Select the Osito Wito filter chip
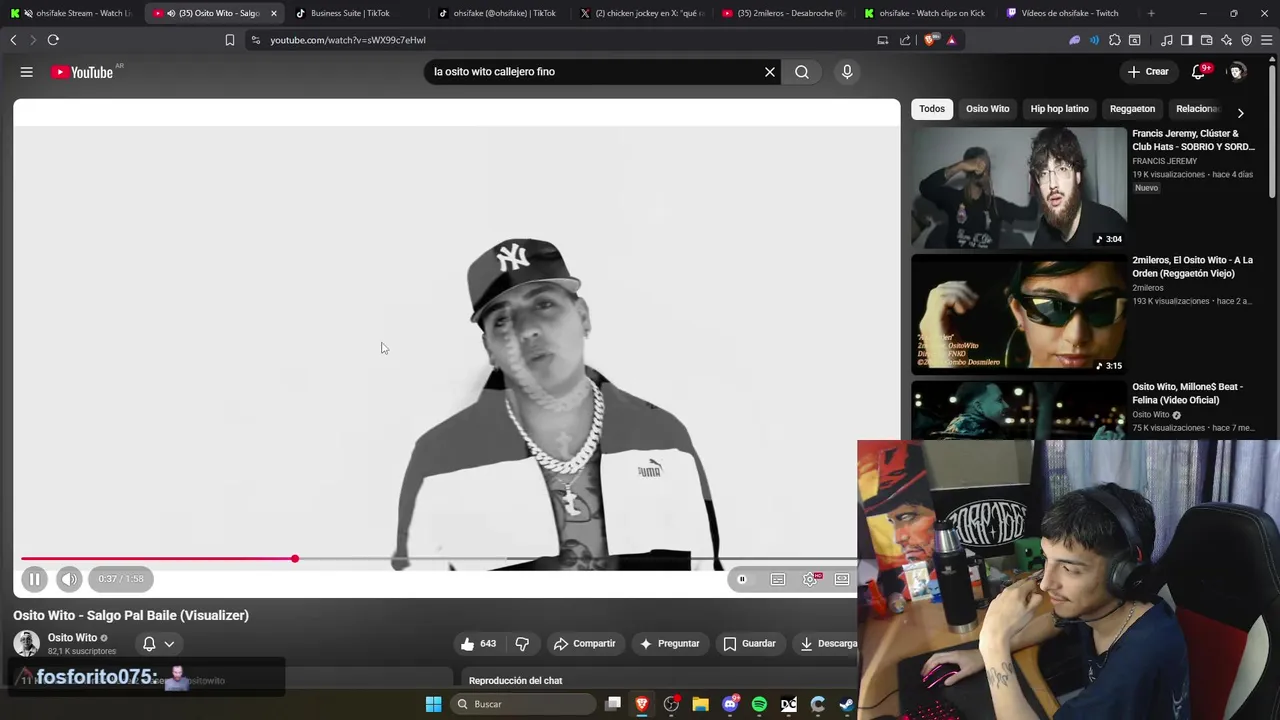 click(x=987, y=109)
